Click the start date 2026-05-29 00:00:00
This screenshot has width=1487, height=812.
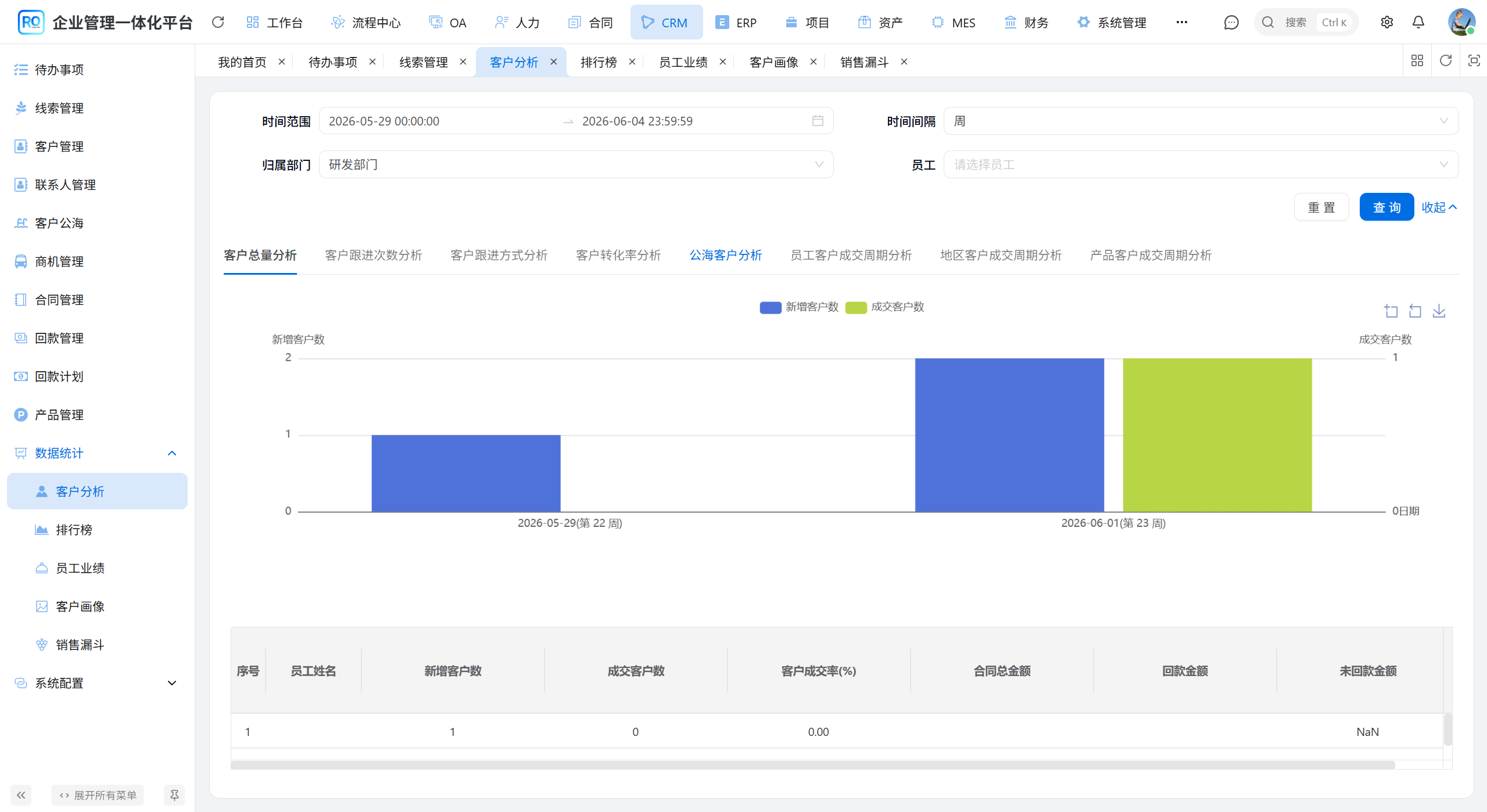[x=384, y=121]
